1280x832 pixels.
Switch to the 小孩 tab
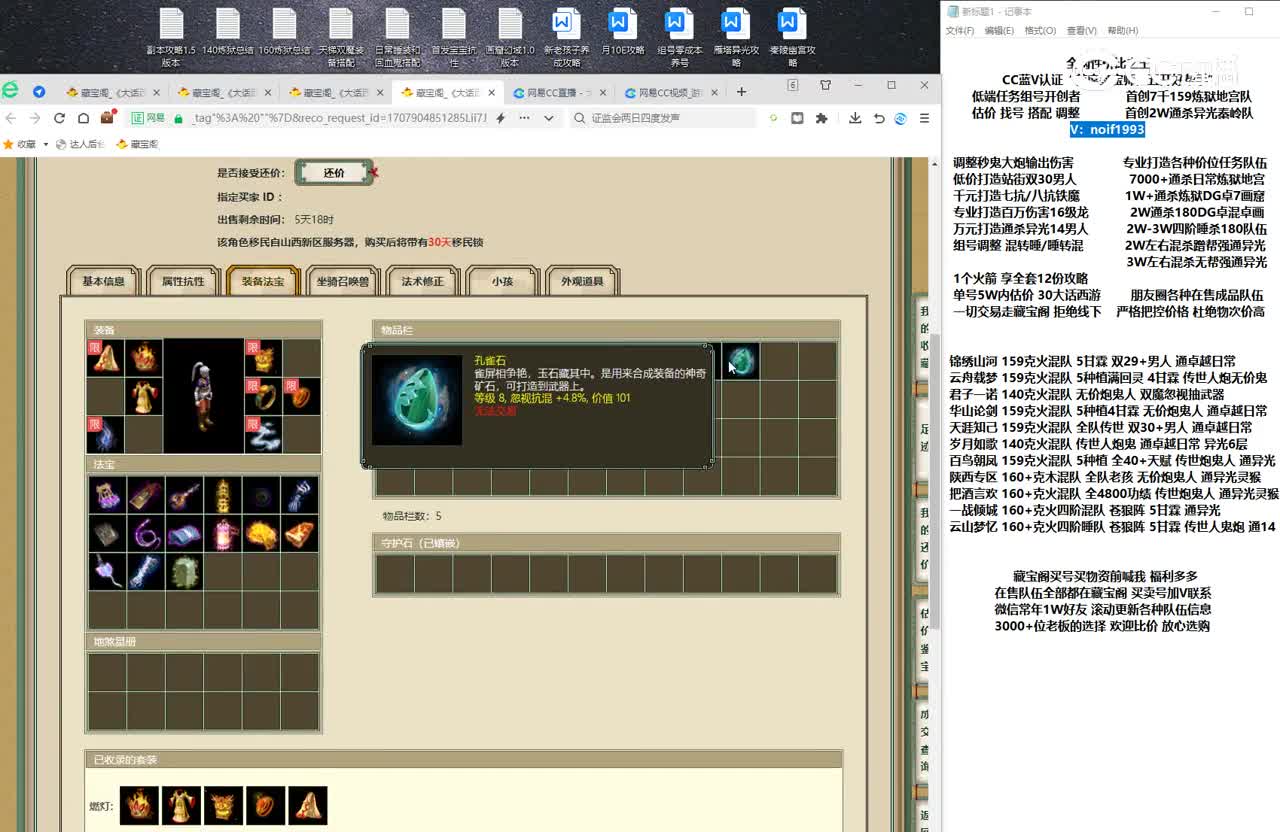pos(502,282)
